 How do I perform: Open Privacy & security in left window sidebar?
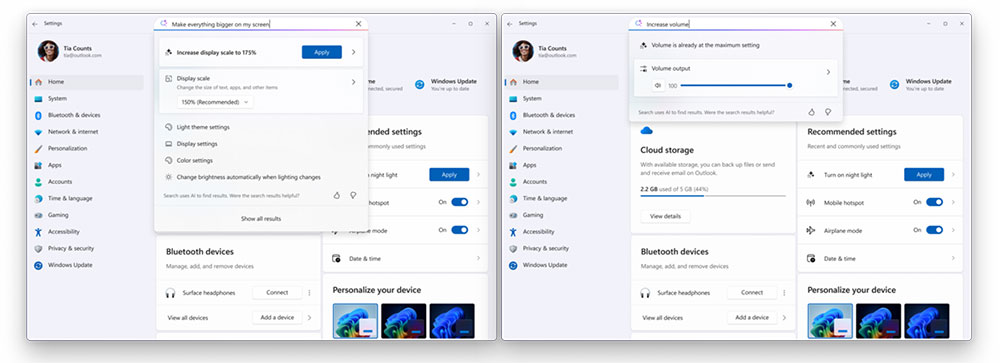[87, 248]
